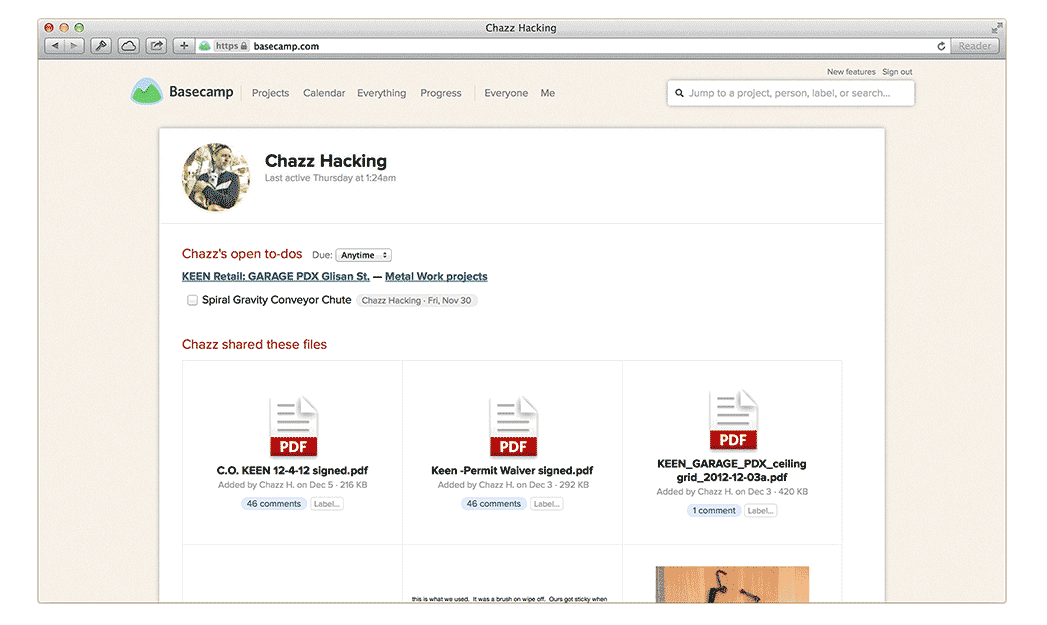1047x625 pixels.
Task: Open C.O. KEEN 12-4-12 signed.pdf file name
Action: pos(292,470)
